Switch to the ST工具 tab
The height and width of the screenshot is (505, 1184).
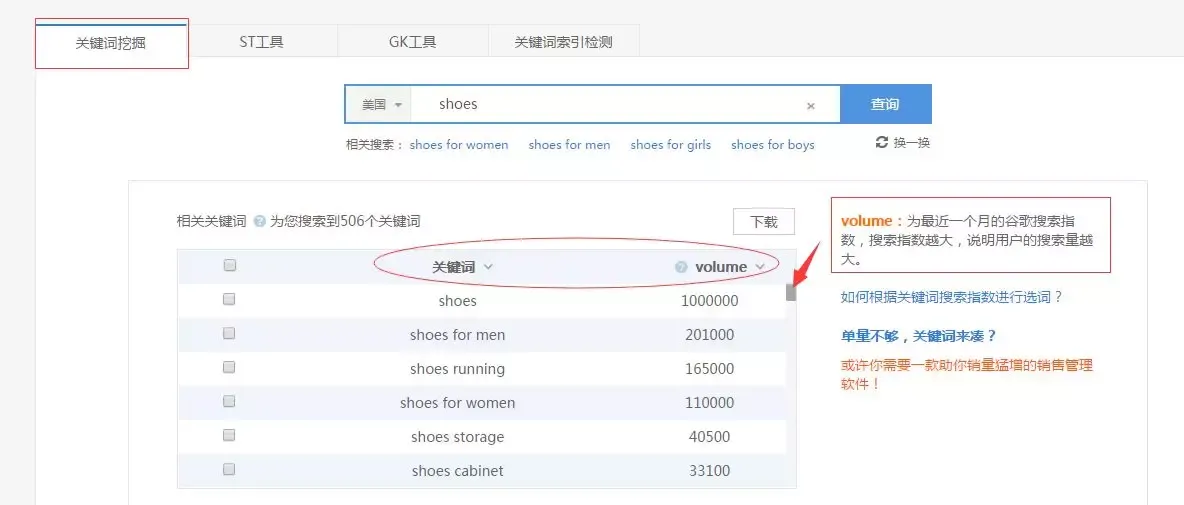coord(261,42)
